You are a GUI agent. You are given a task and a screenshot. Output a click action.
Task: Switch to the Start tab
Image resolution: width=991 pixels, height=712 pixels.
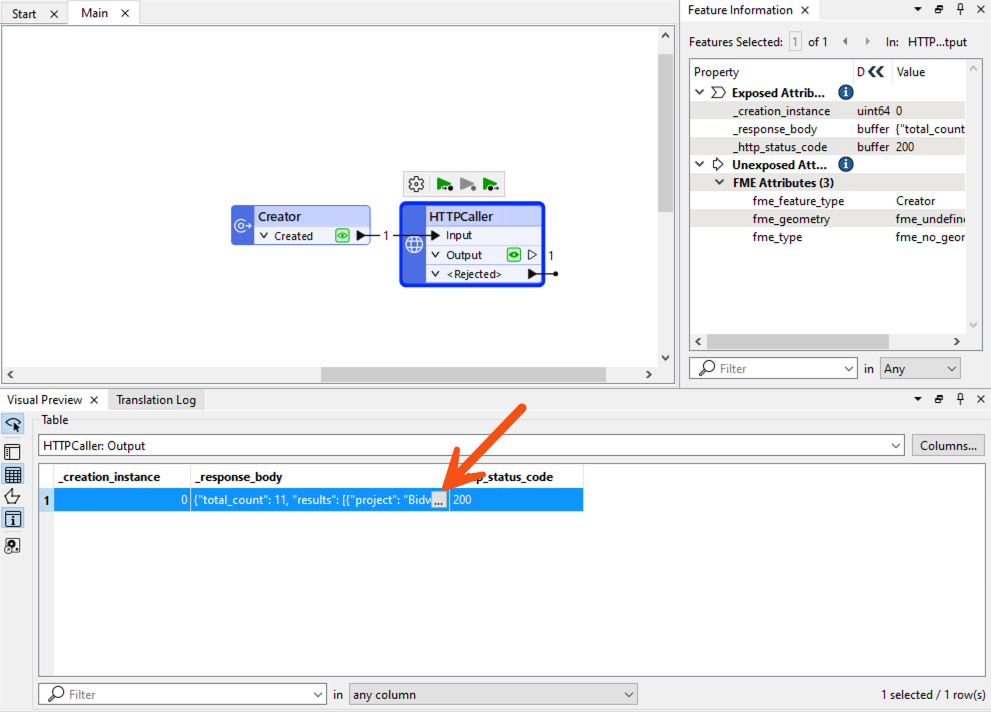click(x=24, y=14)
